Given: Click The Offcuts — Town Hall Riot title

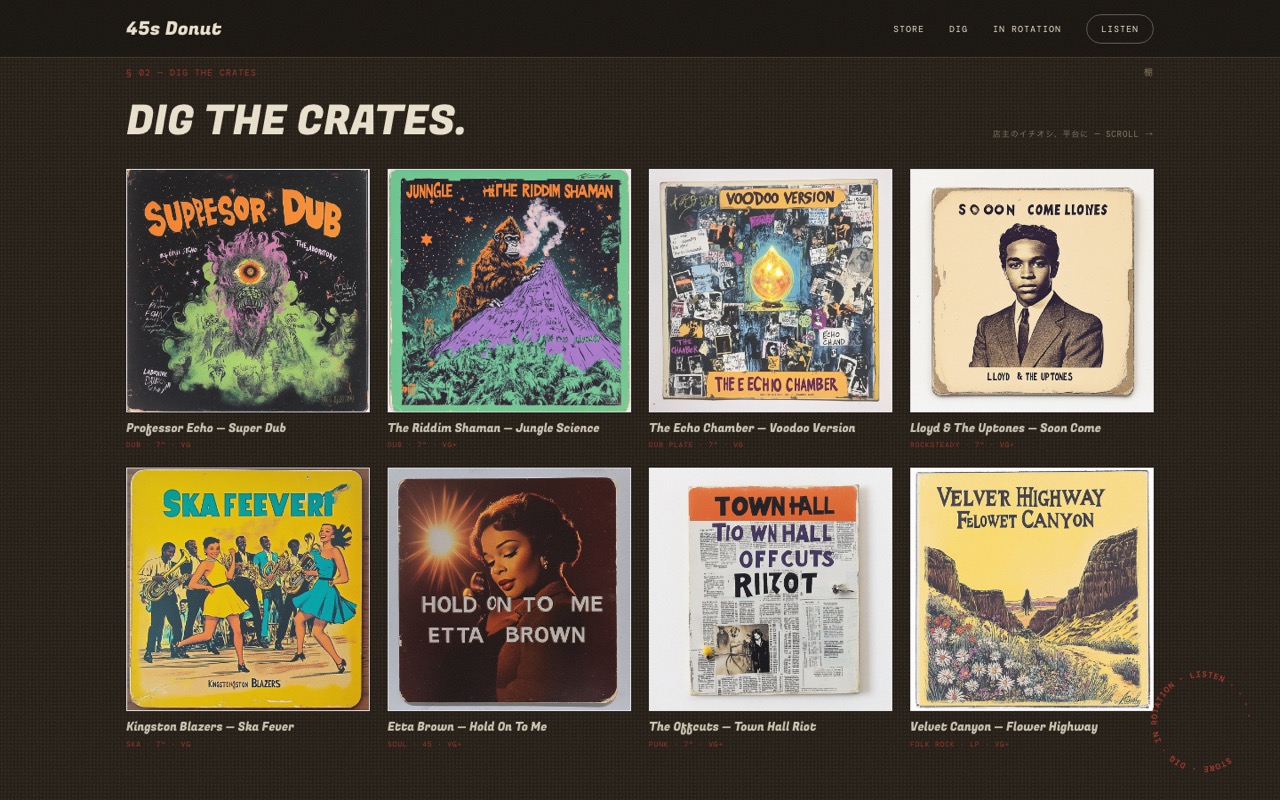Looking at the screenshot, I should tap(732, 727).
